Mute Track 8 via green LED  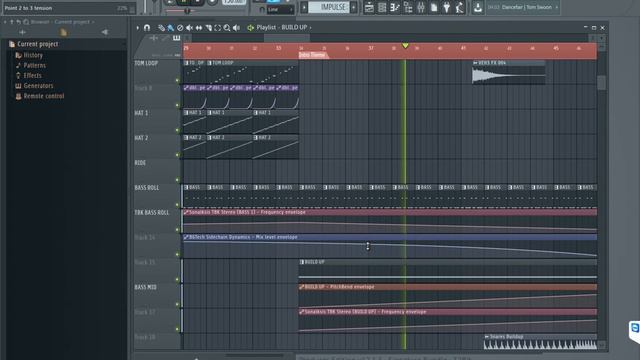tap(177, 105)
